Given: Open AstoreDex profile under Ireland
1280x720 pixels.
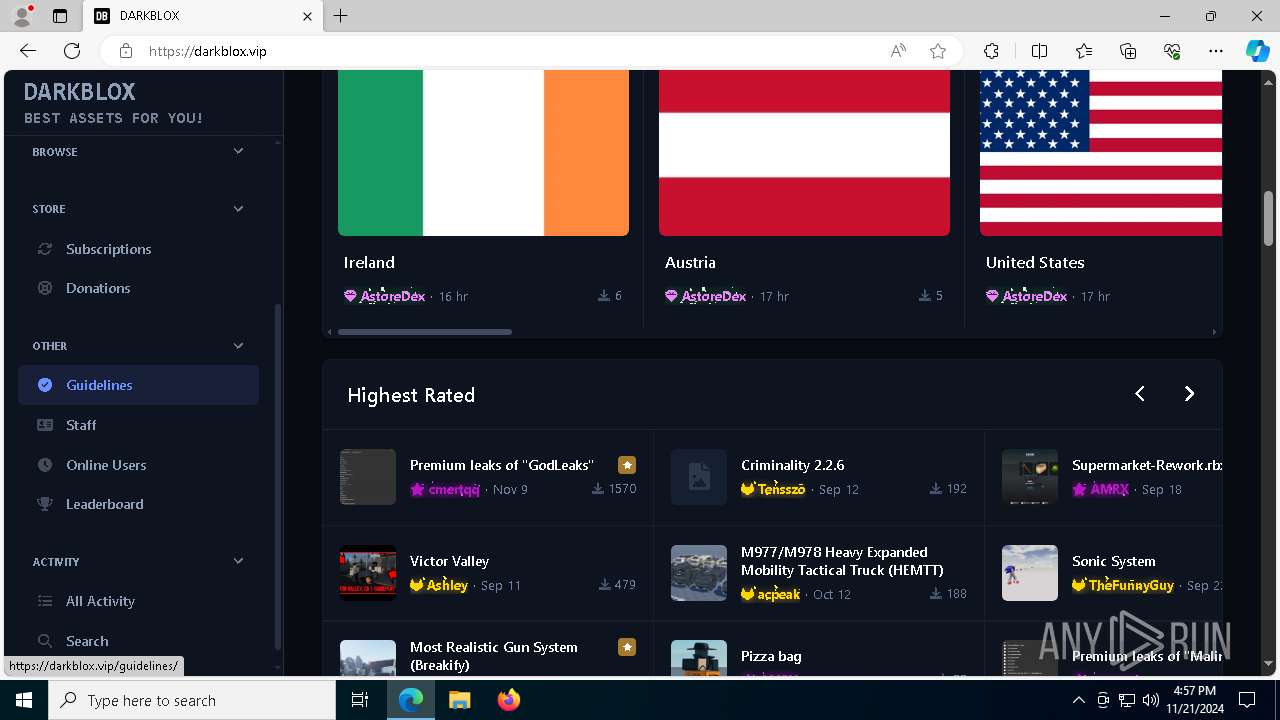Looking at the screenshot, I should tap(392, 297).
